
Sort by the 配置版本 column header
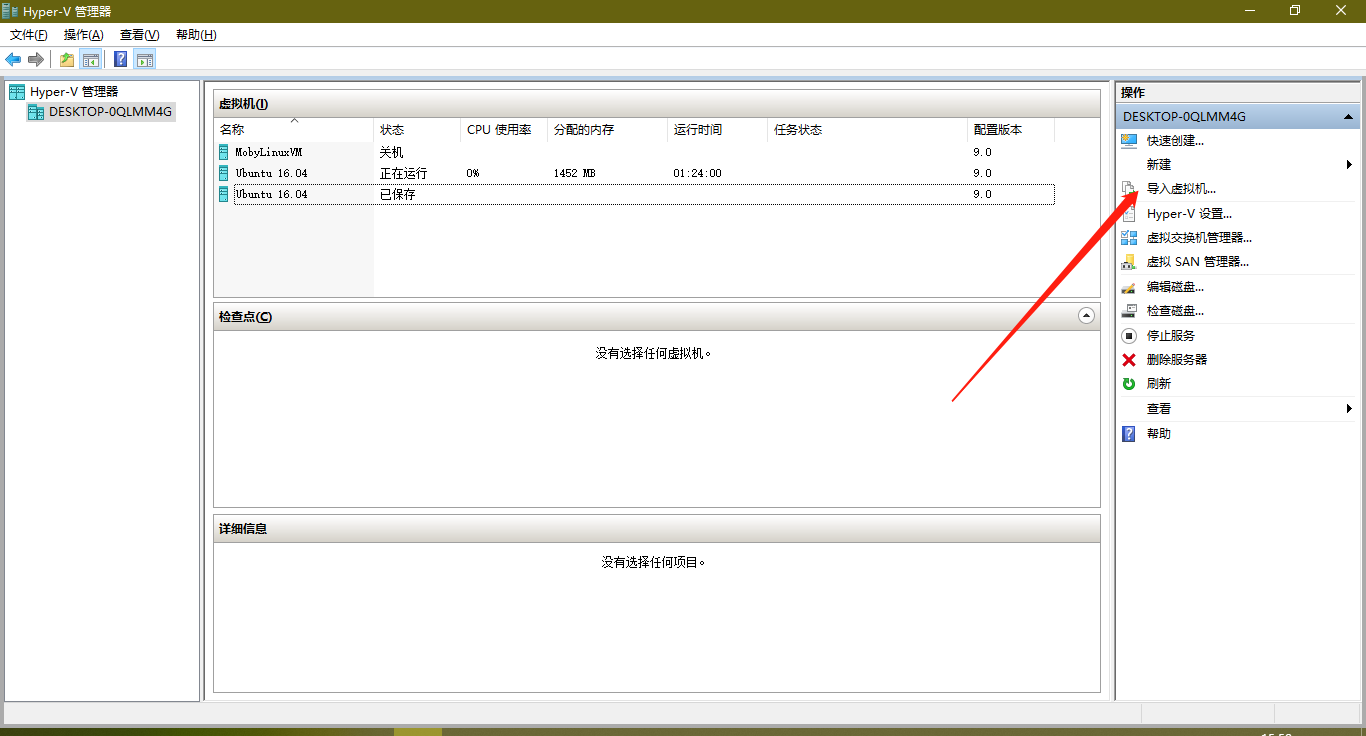(x=1011, y=130)
